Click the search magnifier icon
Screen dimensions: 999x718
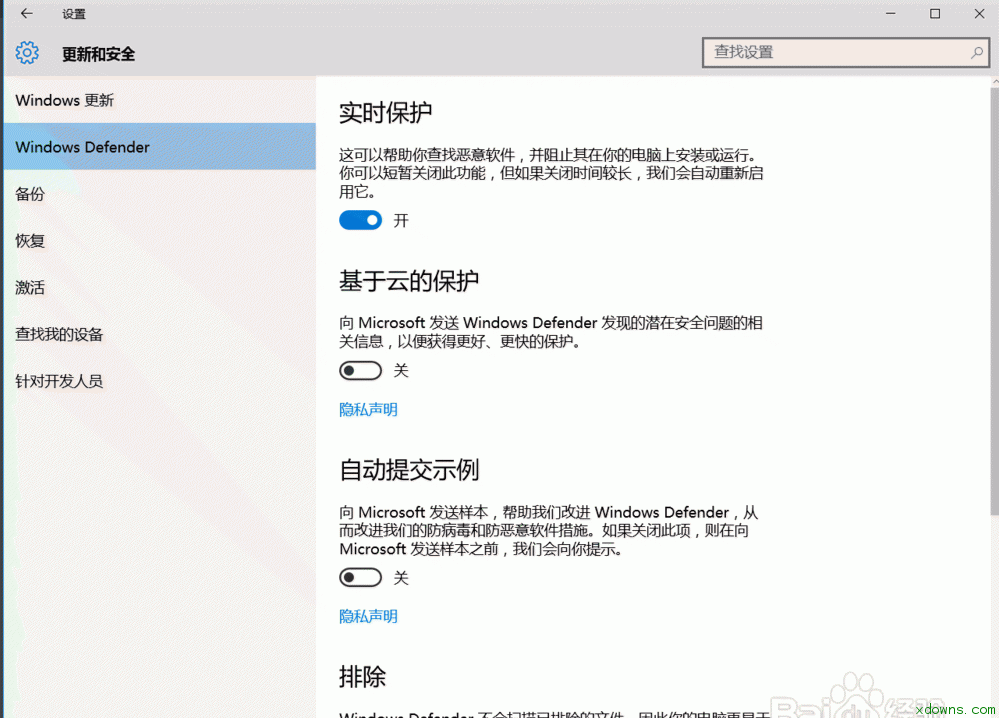(x=976, y=52)
